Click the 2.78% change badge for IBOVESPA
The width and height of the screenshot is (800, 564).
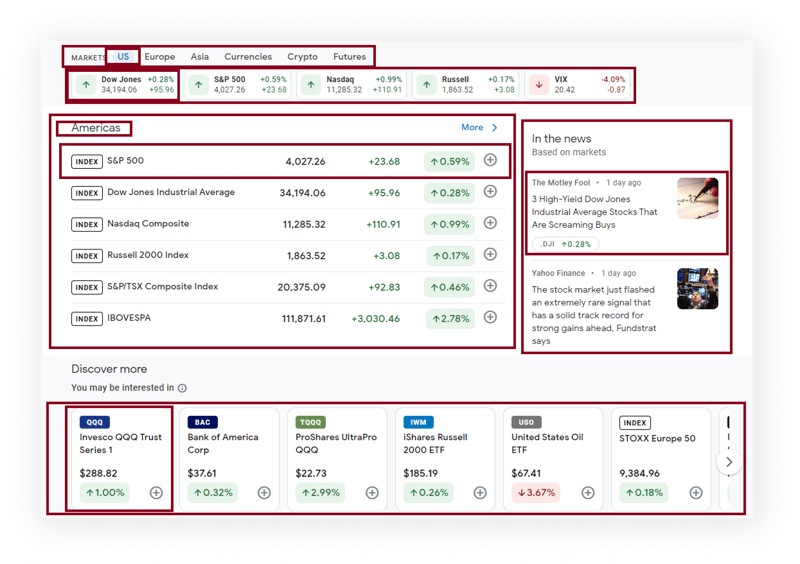tap(451, 319)
